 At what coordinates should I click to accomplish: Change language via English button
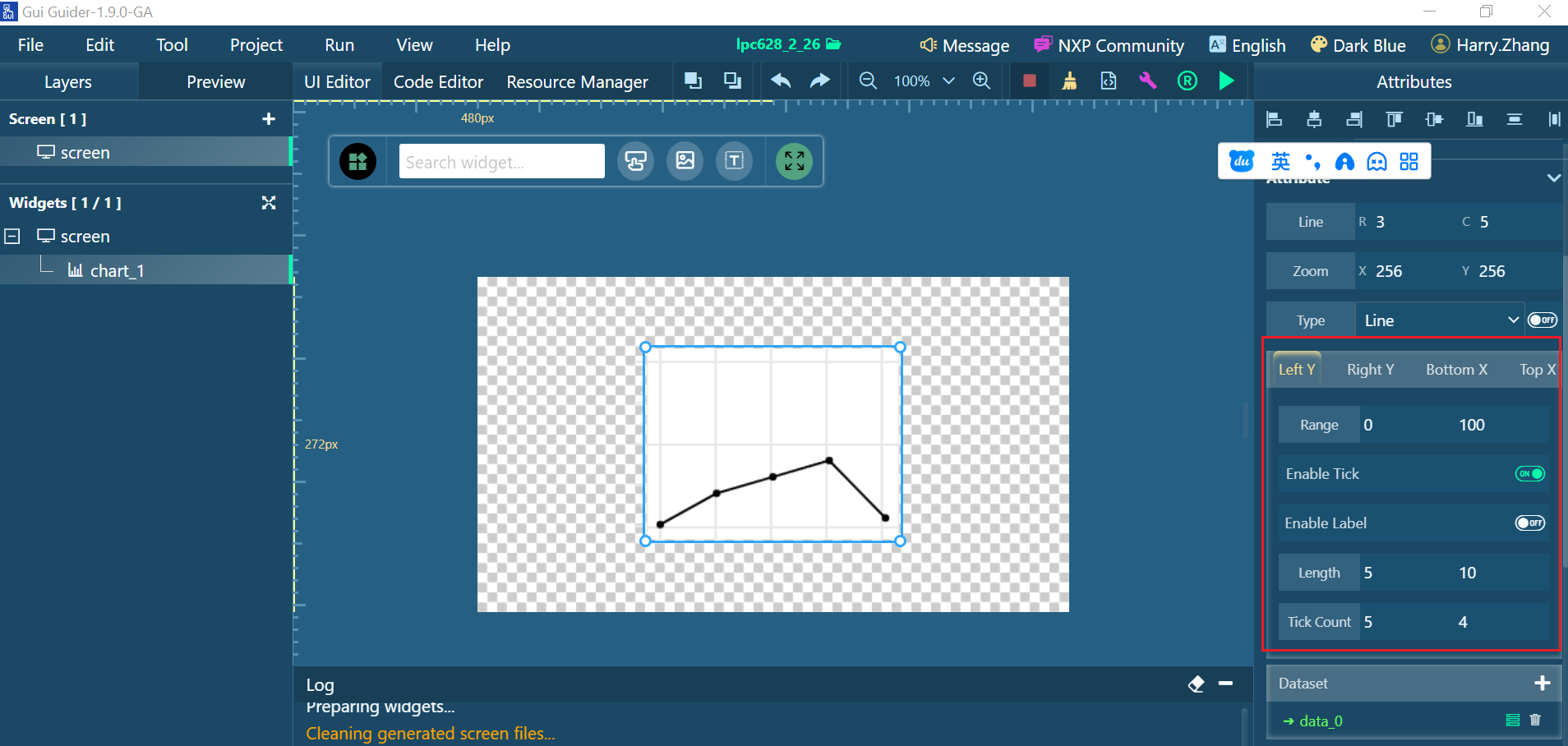tap(1247, 45)
